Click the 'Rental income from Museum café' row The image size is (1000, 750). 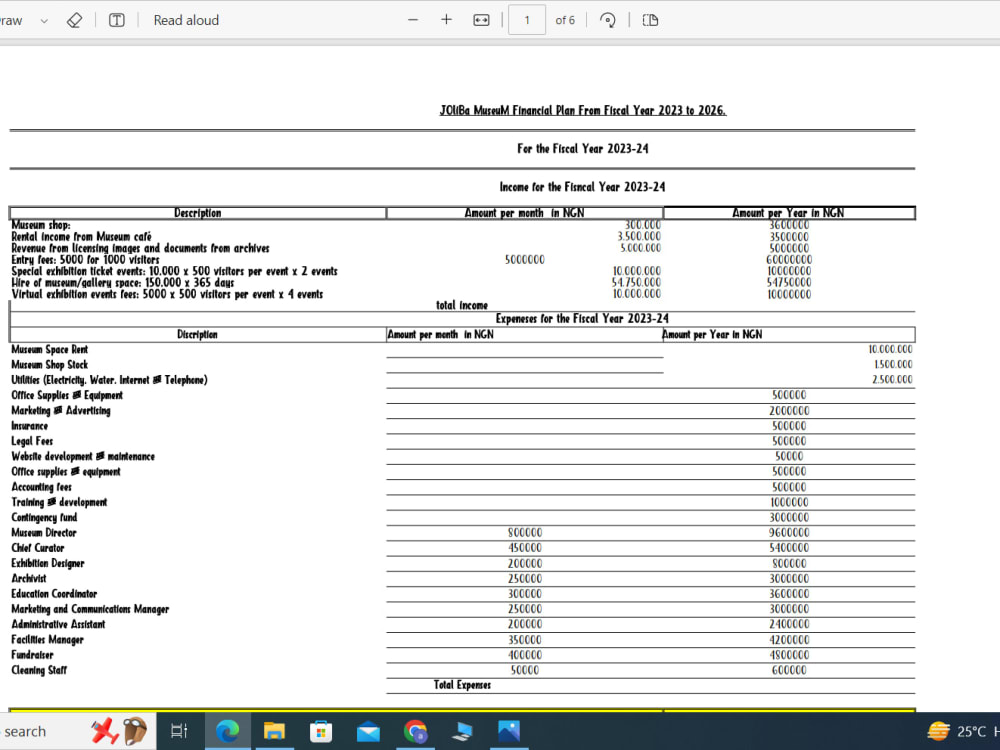pos(82,237)
